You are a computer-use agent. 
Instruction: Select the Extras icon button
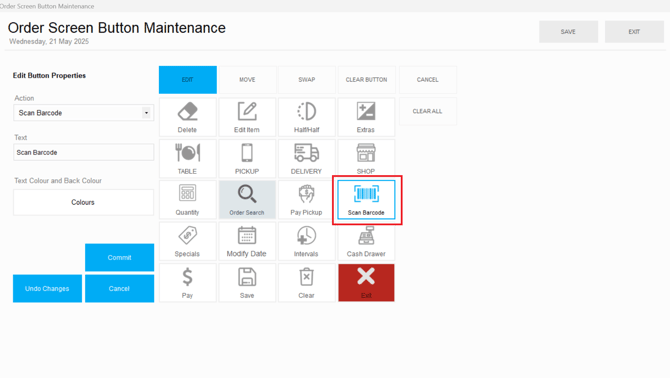click(366, 117)
